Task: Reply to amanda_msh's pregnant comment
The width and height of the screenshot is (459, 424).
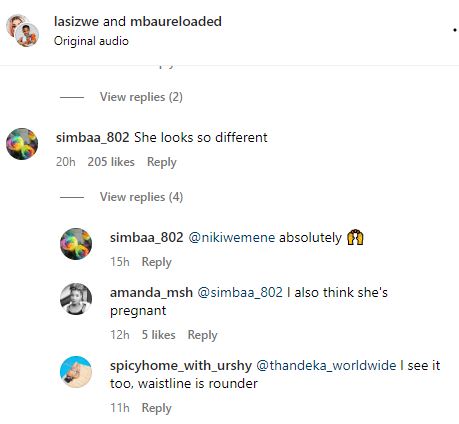Action: click(202, 335)
